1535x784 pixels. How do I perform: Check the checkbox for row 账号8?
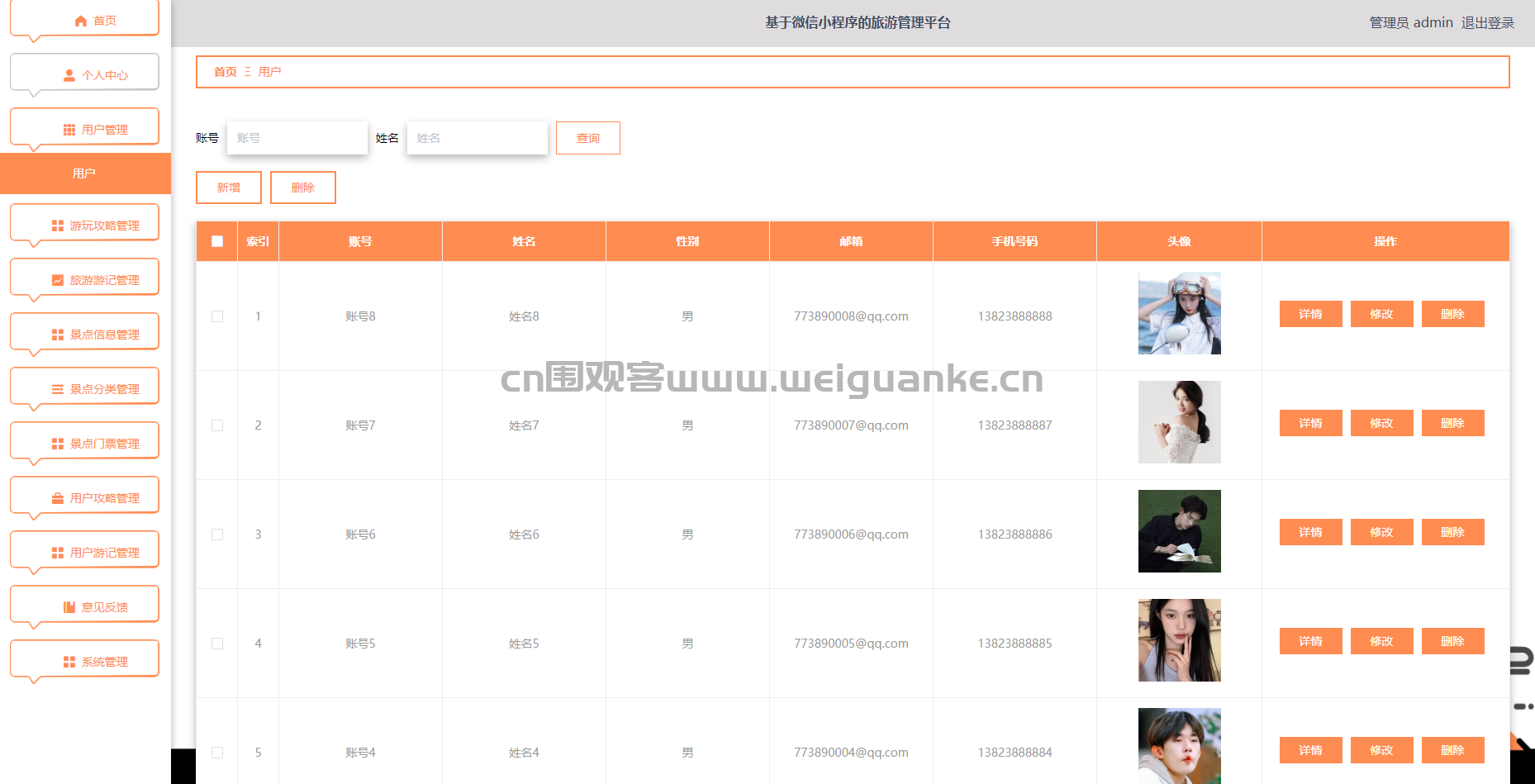pos(217,316)
